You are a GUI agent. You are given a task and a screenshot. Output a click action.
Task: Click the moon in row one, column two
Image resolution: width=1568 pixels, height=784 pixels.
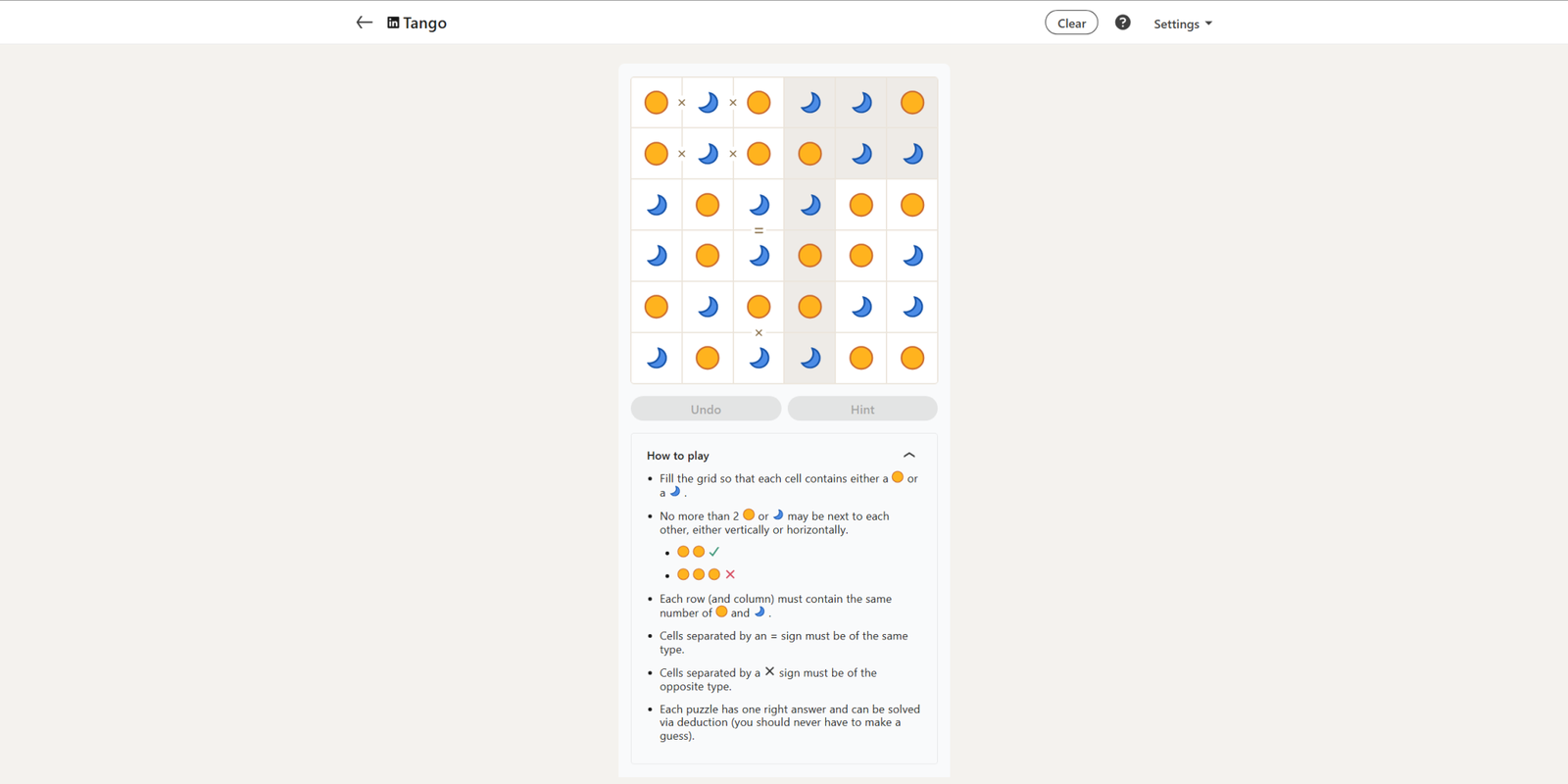(x=708, y=103)
